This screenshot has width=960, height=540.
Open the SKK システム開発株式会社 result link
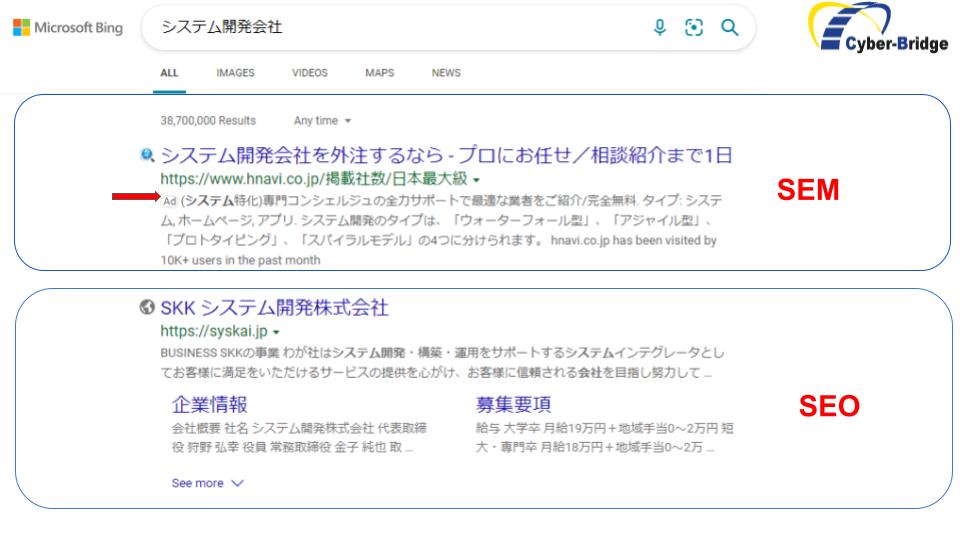click(274, 307)
